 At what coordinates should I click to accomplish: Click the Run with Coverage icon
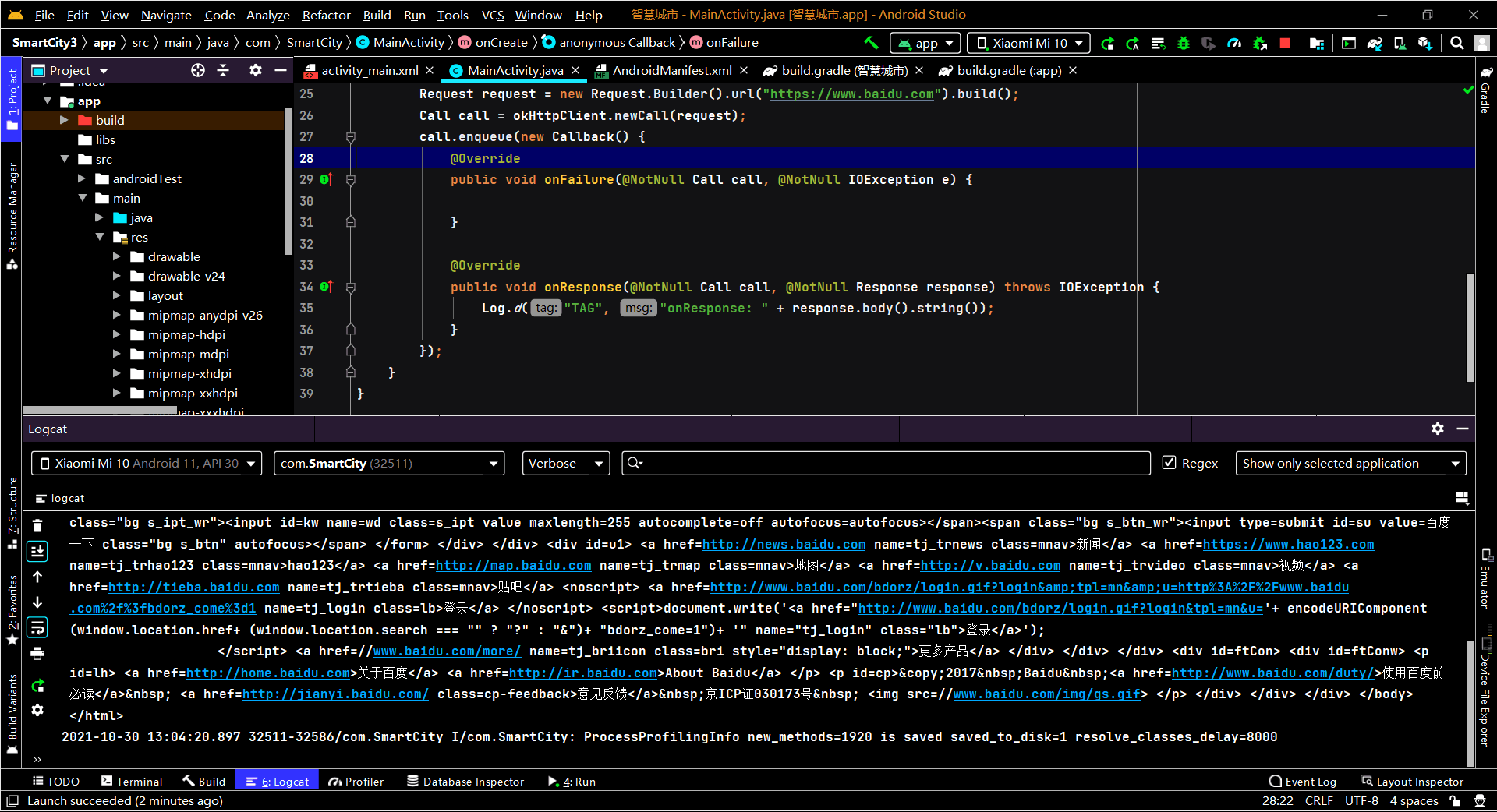[x=1209, y=44]
